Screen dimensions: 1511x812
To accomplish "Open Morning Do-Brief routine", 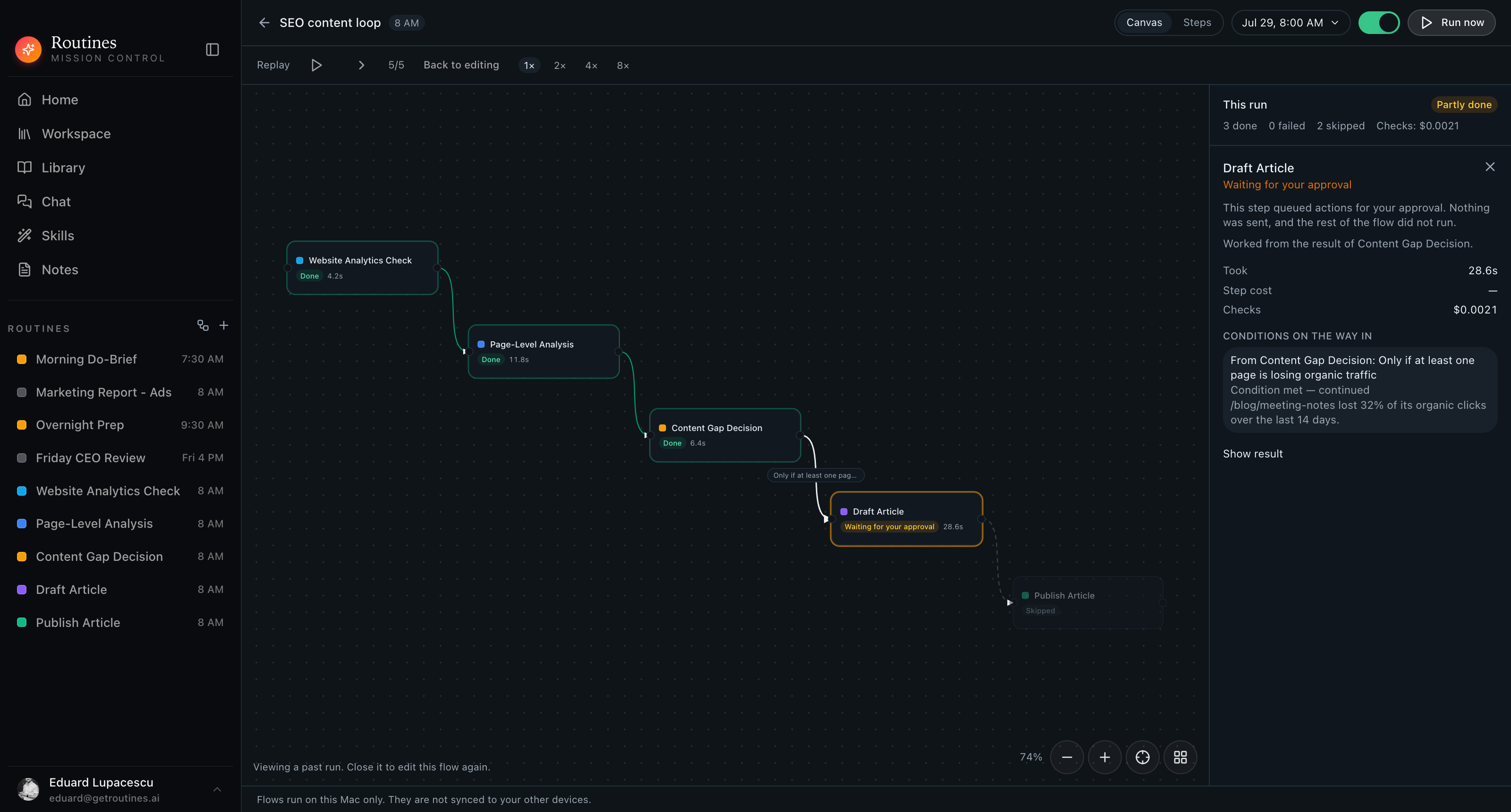I will 120,359.
